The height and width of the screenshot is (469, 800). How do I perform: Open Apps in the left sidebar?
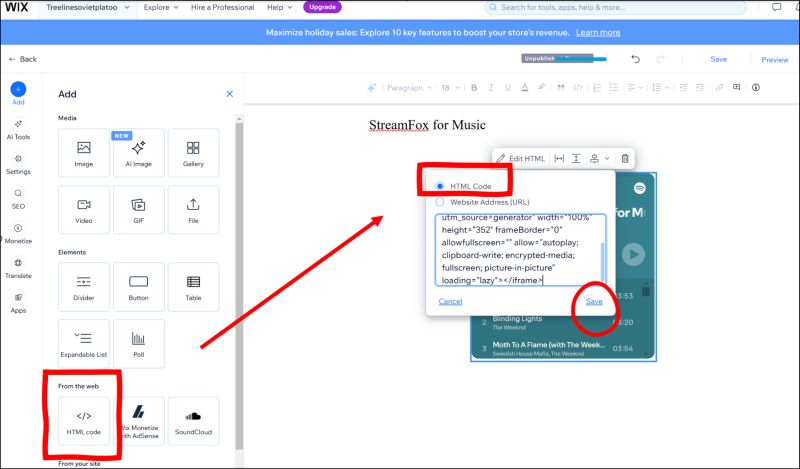[18, 303]
